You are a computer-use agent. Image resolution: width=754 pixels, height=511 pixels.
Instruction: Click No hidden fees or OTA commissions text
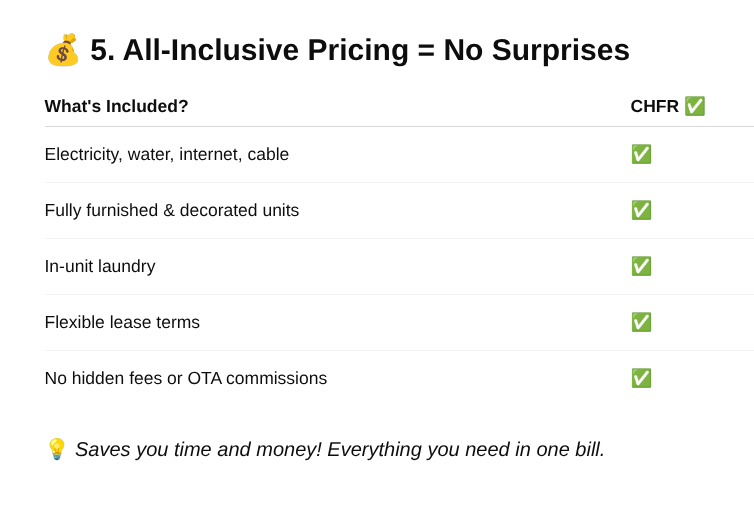pos(186,378)
